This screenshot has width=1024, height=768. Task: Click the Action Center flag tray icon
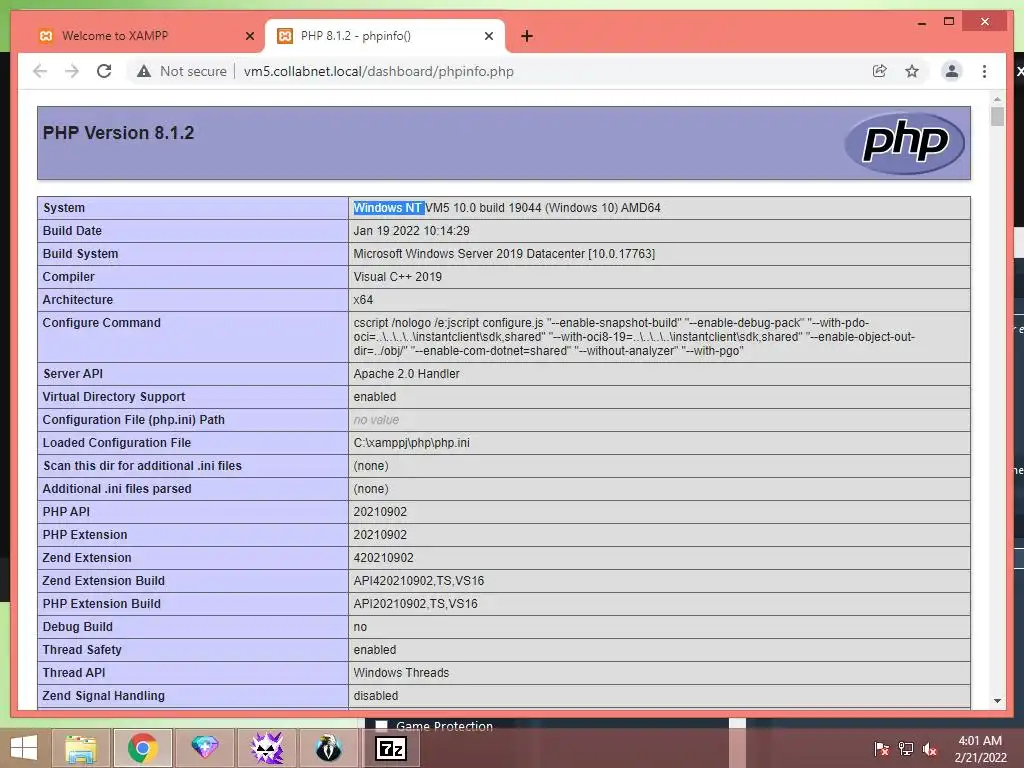tap(881, 749)
